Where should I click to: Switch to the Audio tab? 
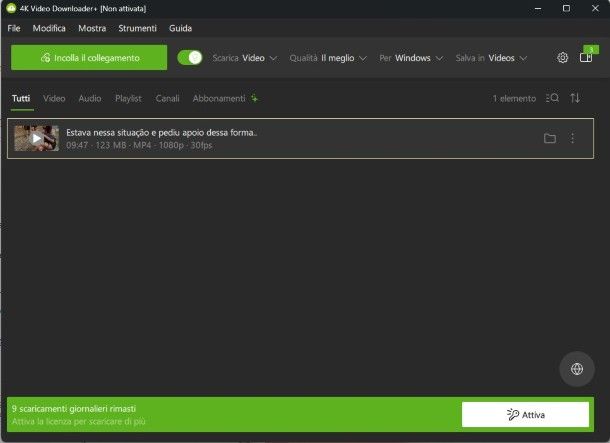pyautogui.click(x=90, y=98)
